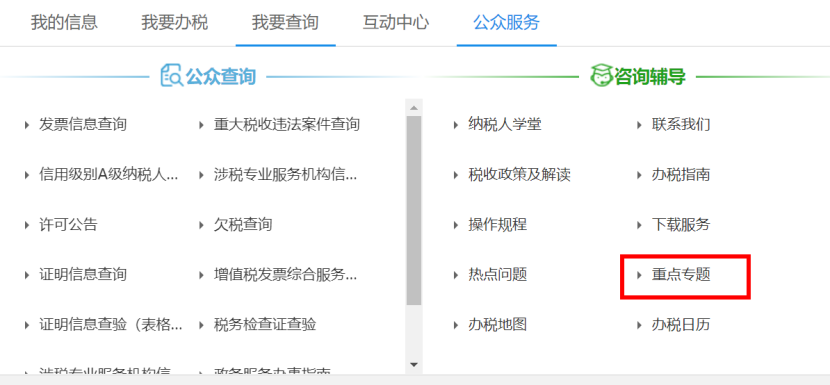Open 重大税收违法案件查询 link

tap(287, 125)
